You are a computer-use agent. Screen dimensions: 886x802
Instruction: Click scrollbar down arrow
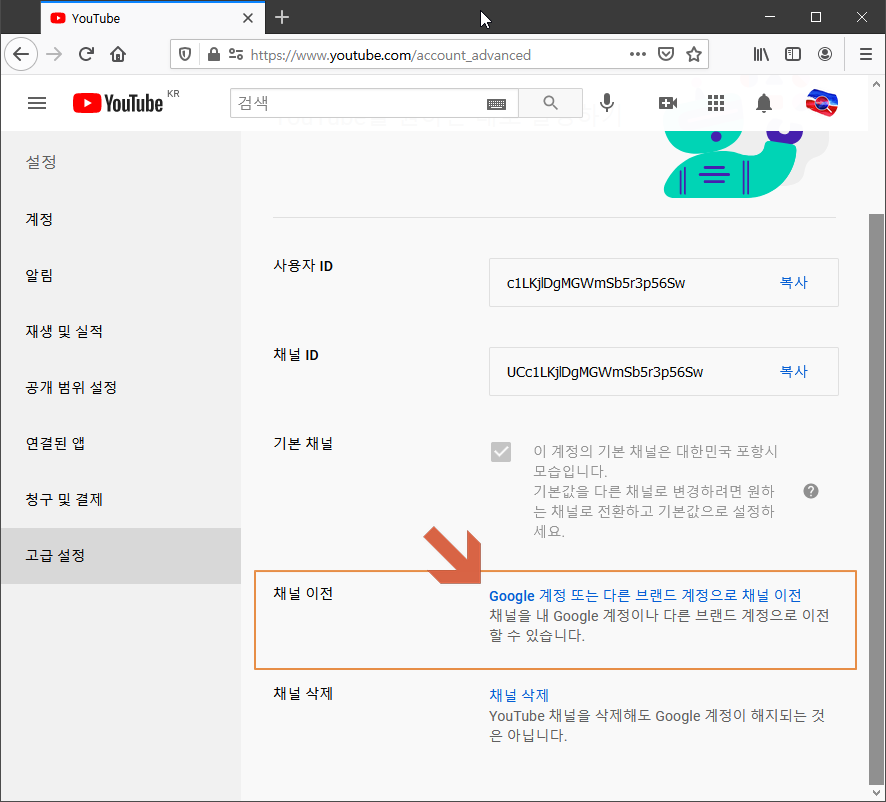click(x=876, y=792)
